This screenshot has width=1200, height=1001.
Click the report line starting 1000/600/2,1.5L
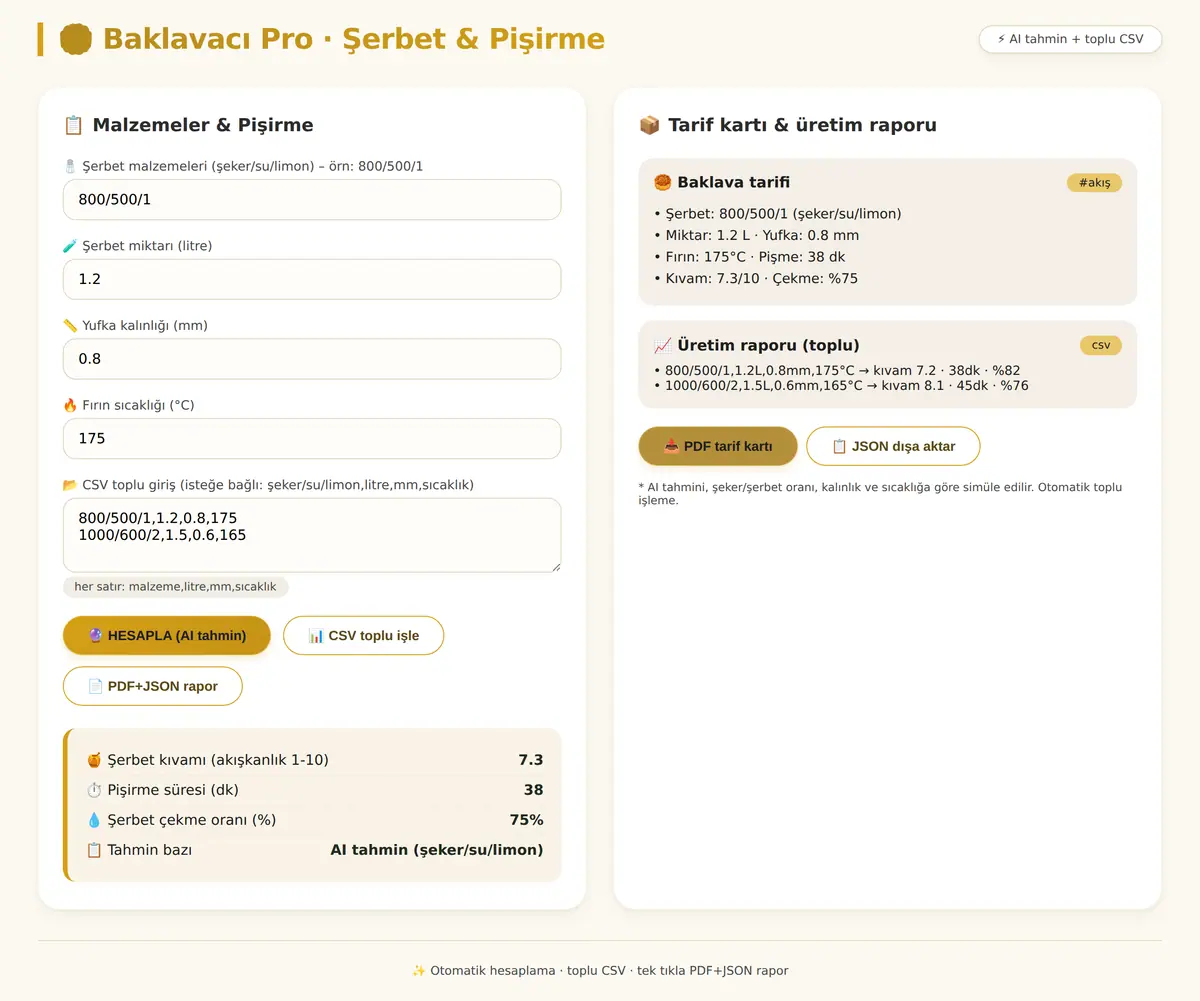pos(841,386)
